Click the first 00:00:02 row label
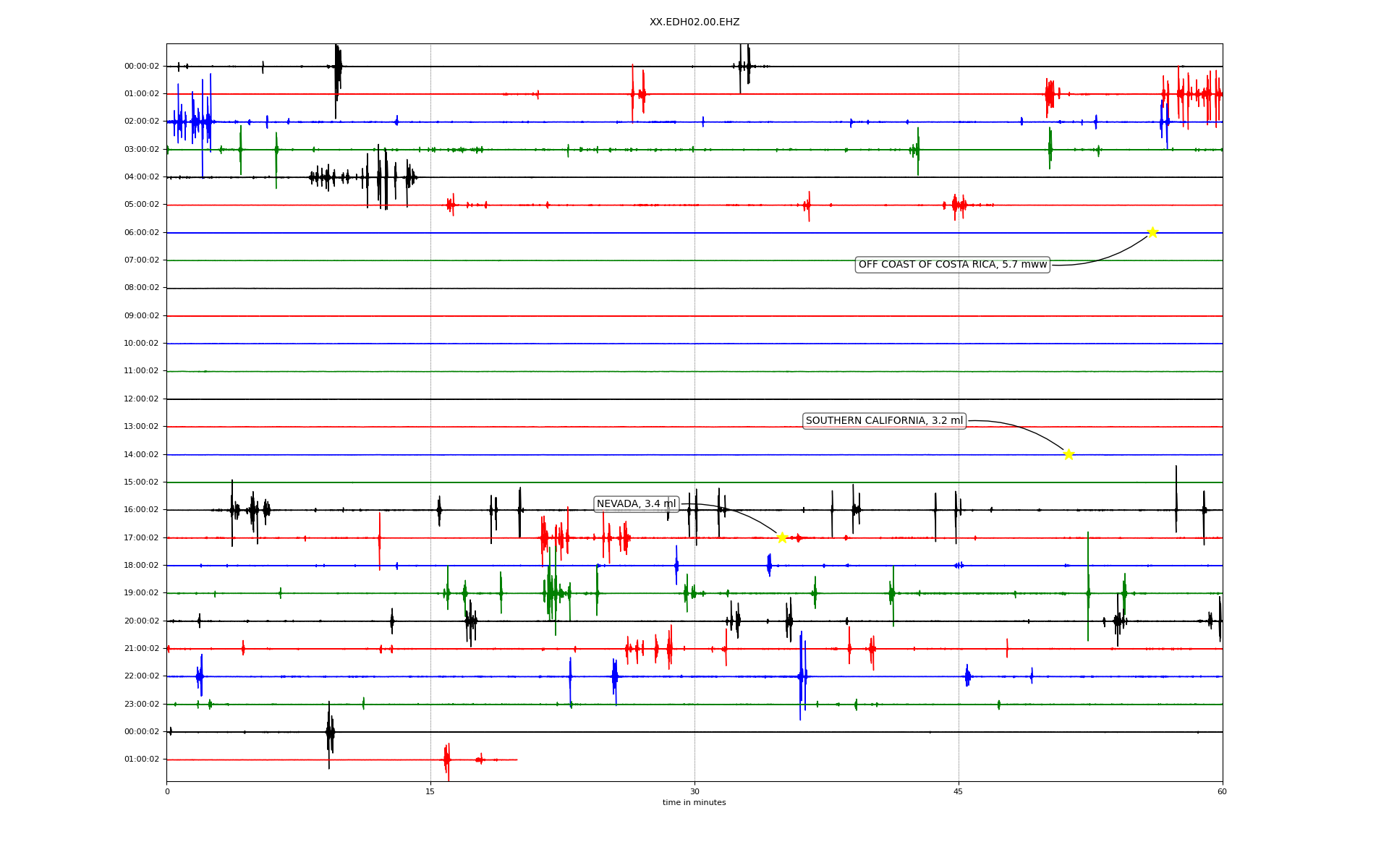The width and height of the screenshot is (1389, 868). [x=141, y=67]
